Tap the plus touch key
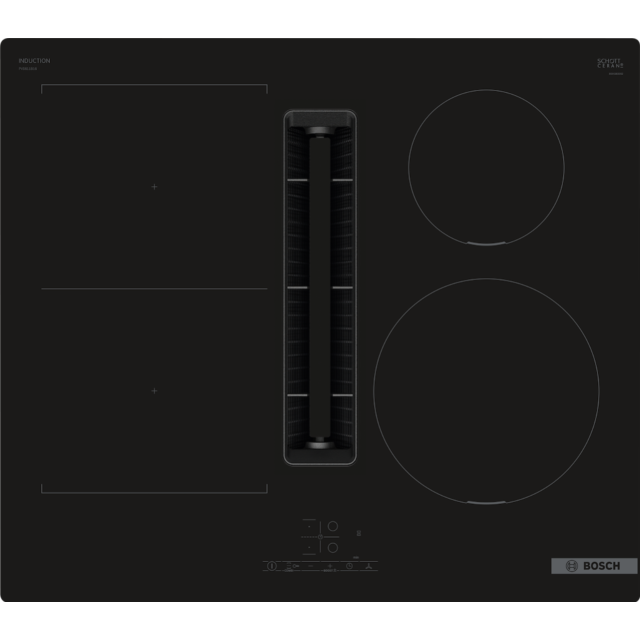Image resolution: width=640 pixels, height=640 pixels. click(x=330, y=566)
